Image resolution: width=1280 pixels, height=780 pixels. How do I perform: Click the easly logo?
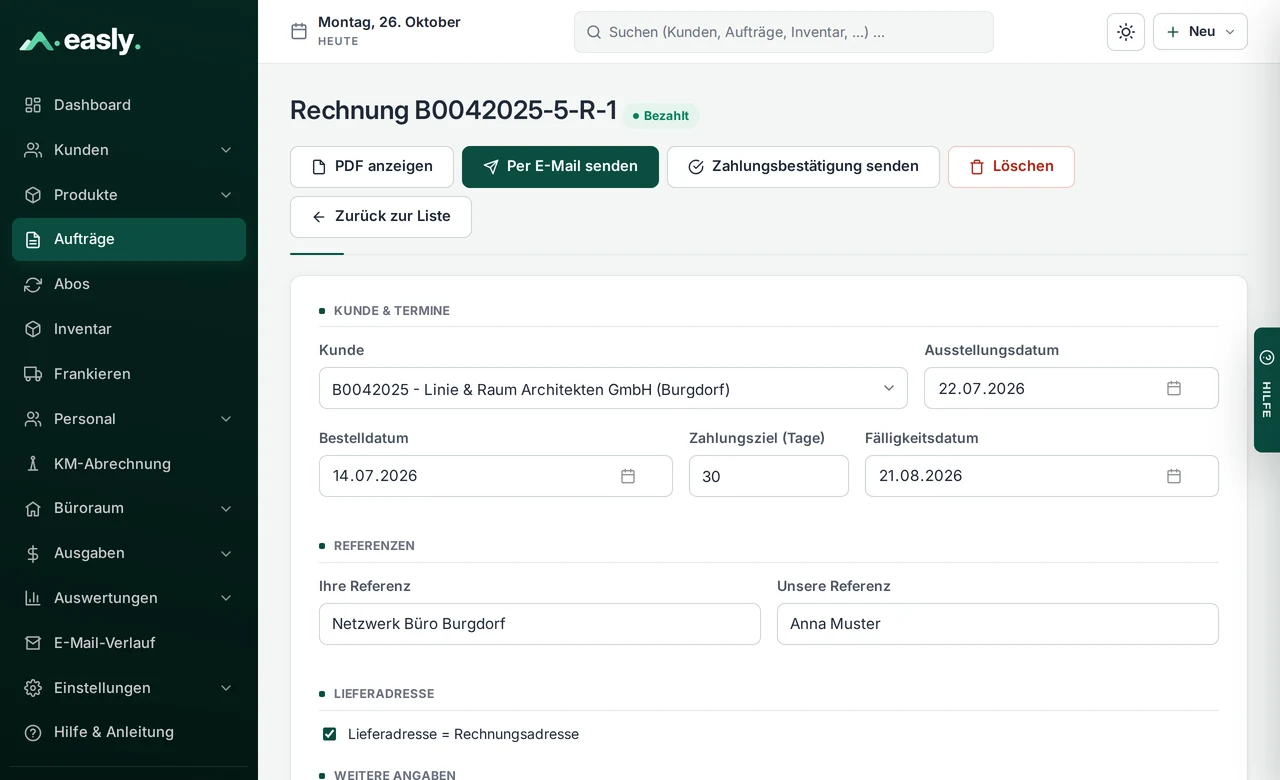click(x=80, y=41)
